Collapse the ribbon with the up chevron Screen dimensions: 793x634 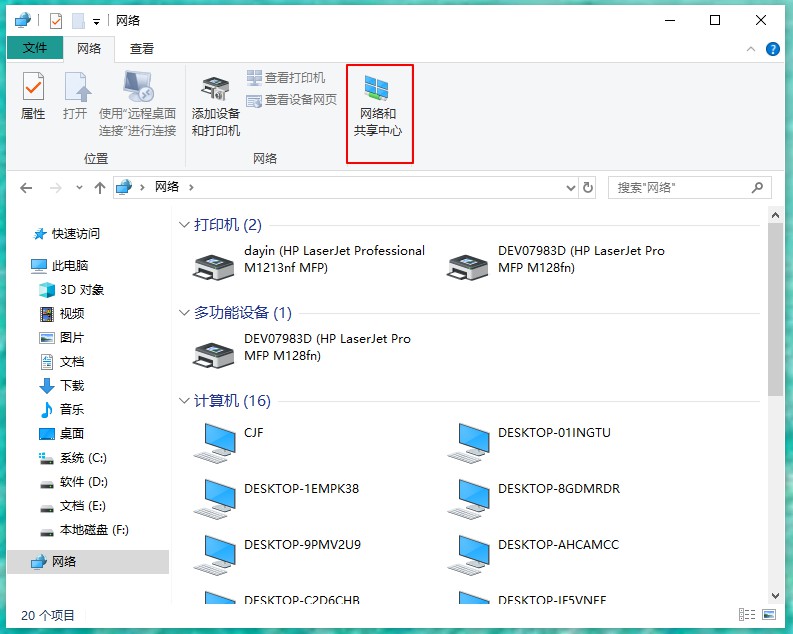coord(751,48)
